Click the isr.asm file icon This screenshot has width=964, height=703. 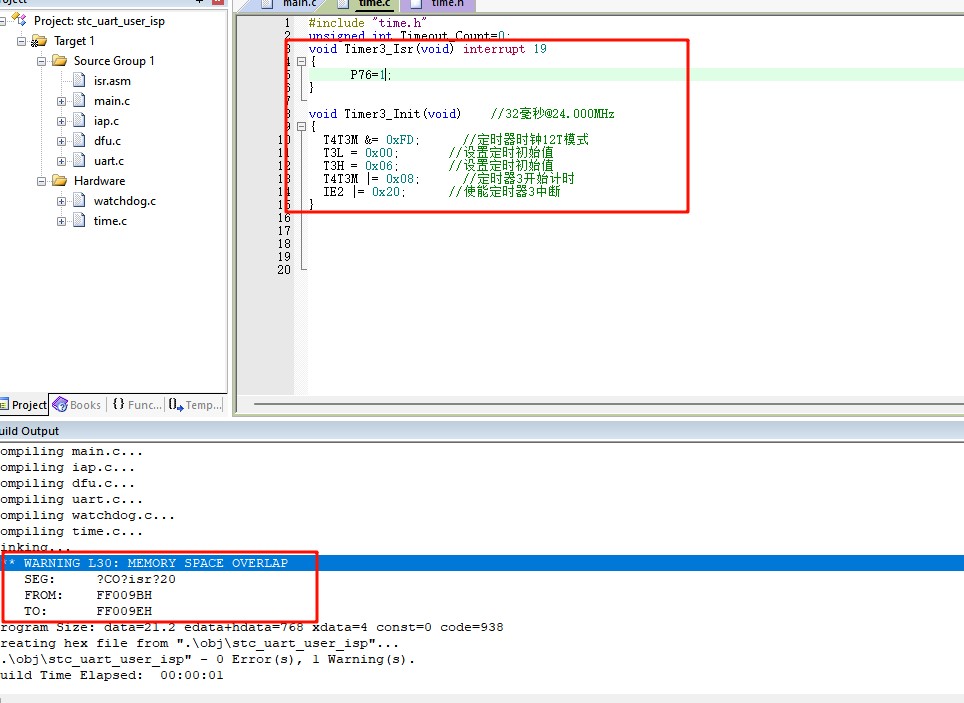(79, 81)
